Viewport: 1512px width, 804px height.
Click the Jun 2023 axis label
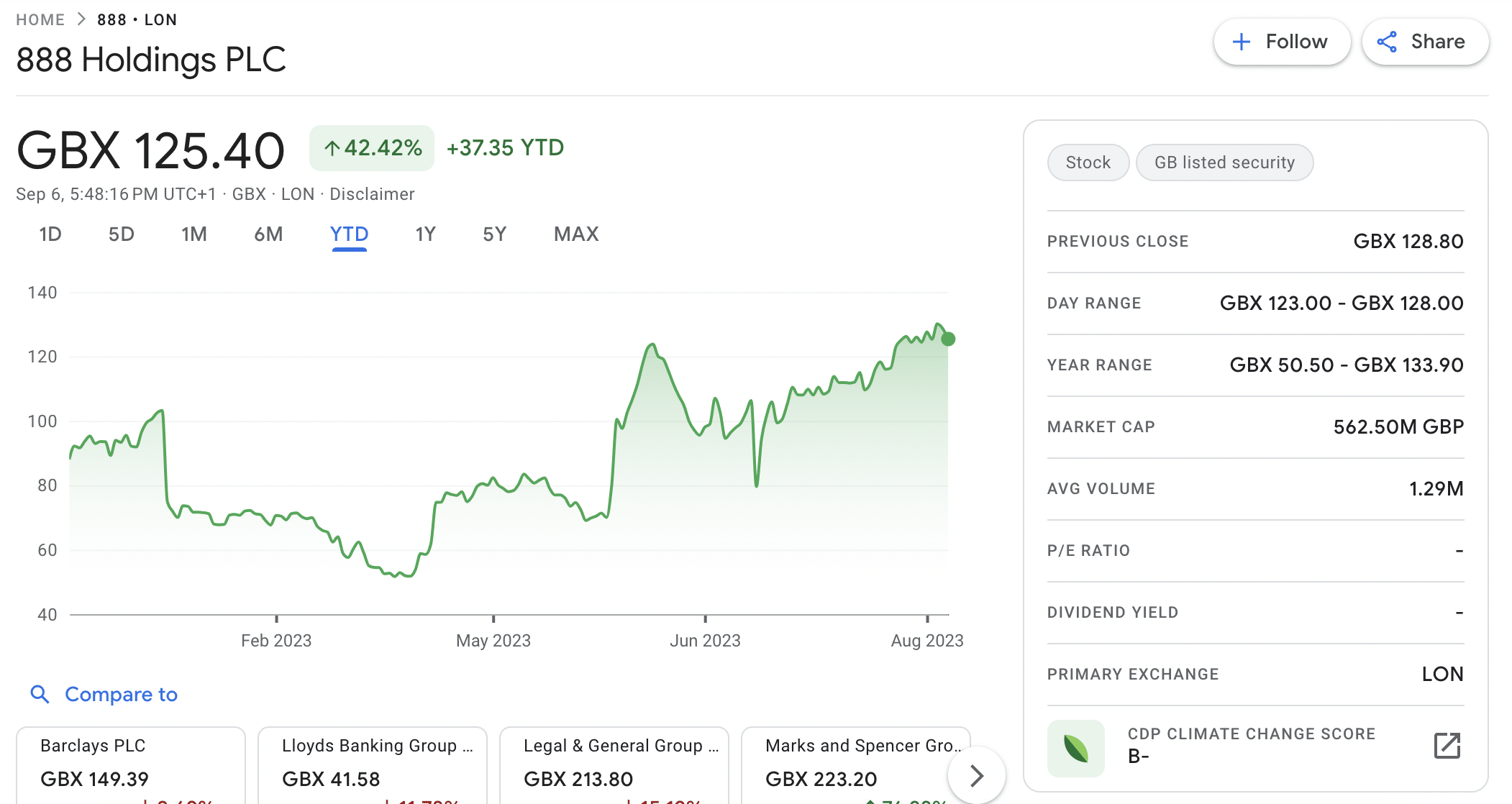[705, 640]
